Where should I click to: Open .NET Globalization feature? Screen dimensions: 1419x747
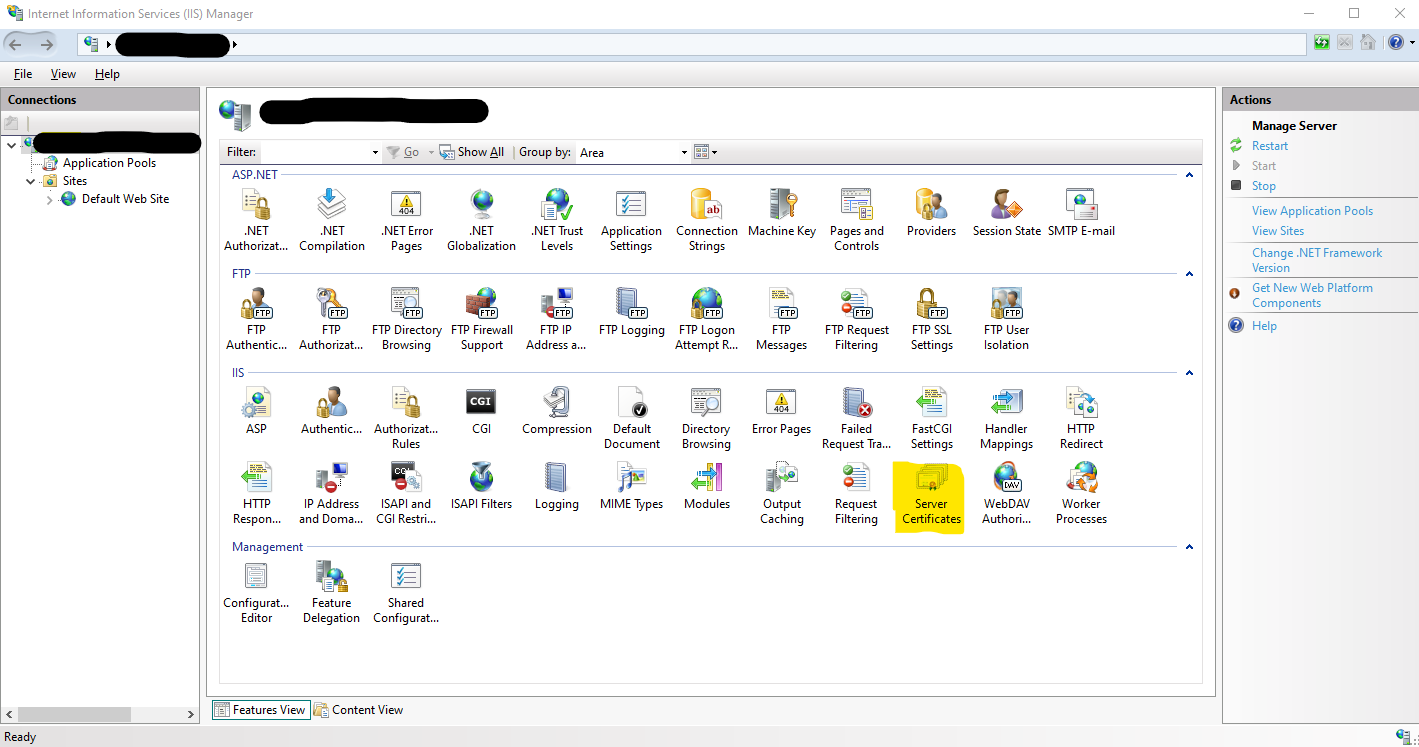pyautogui.click(x=482, y=220)
